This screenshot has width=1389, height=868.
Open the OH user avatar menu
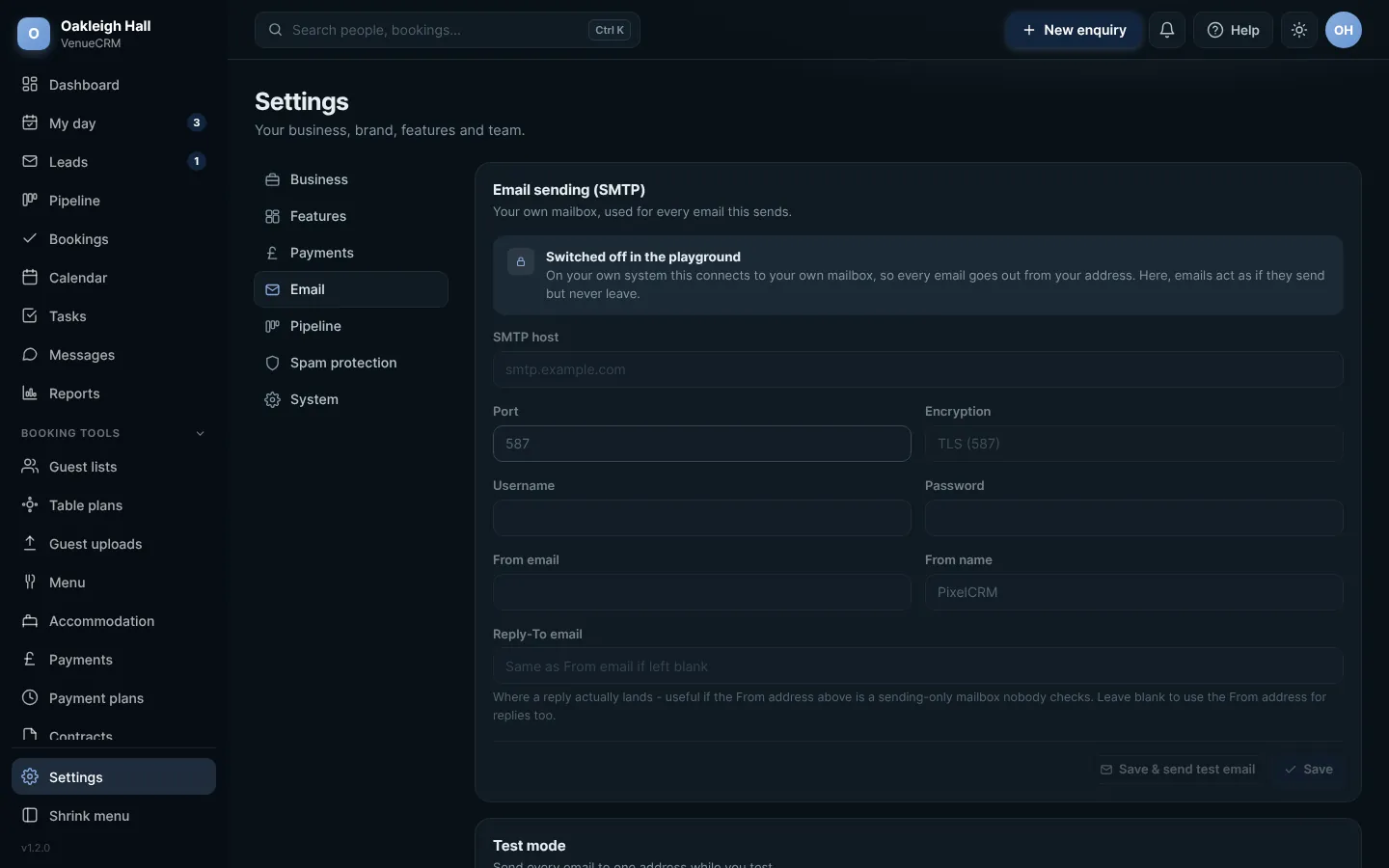click(x=1344, y=30)
